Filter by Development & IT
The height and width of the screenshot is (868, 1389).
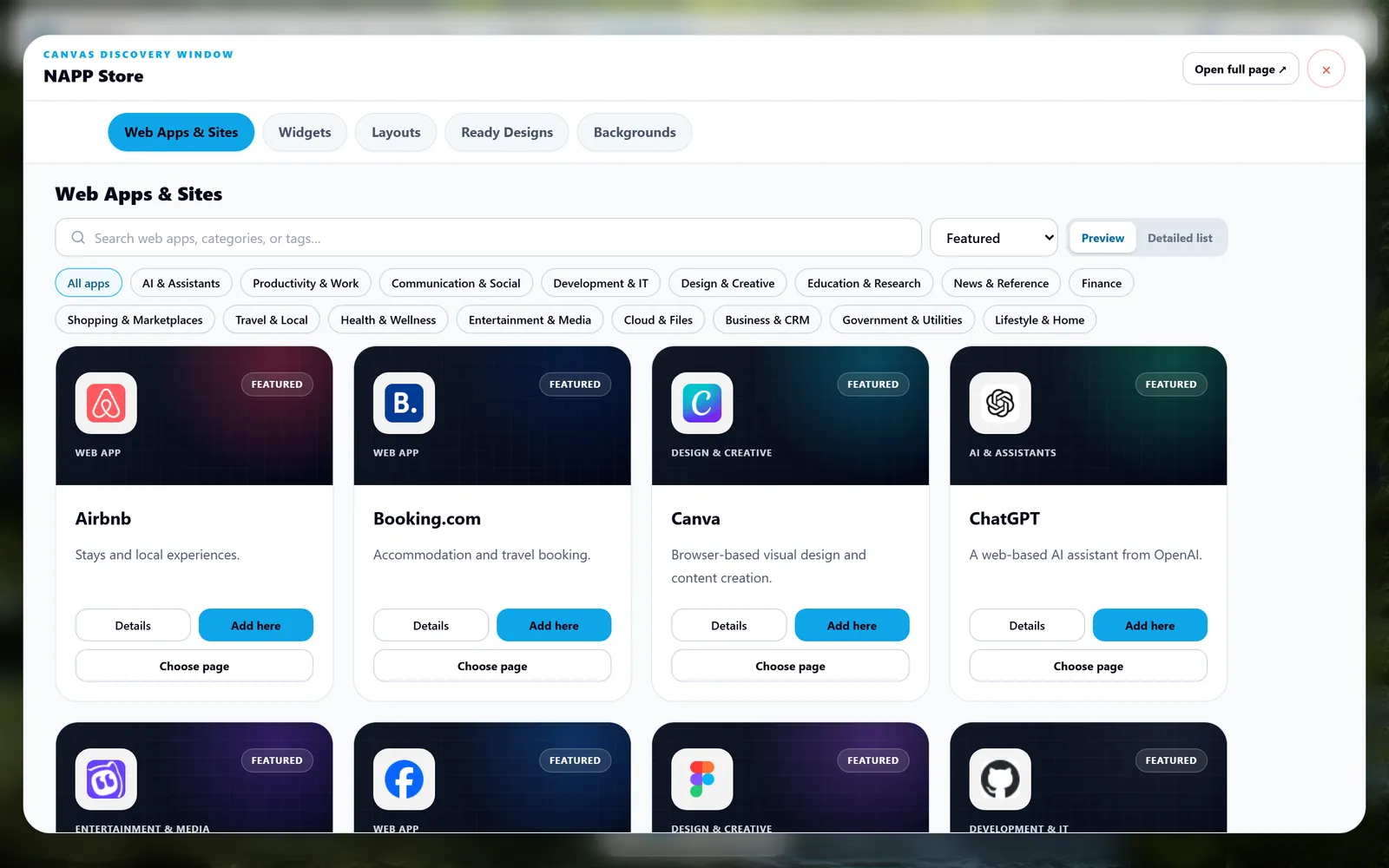point(601,283)
